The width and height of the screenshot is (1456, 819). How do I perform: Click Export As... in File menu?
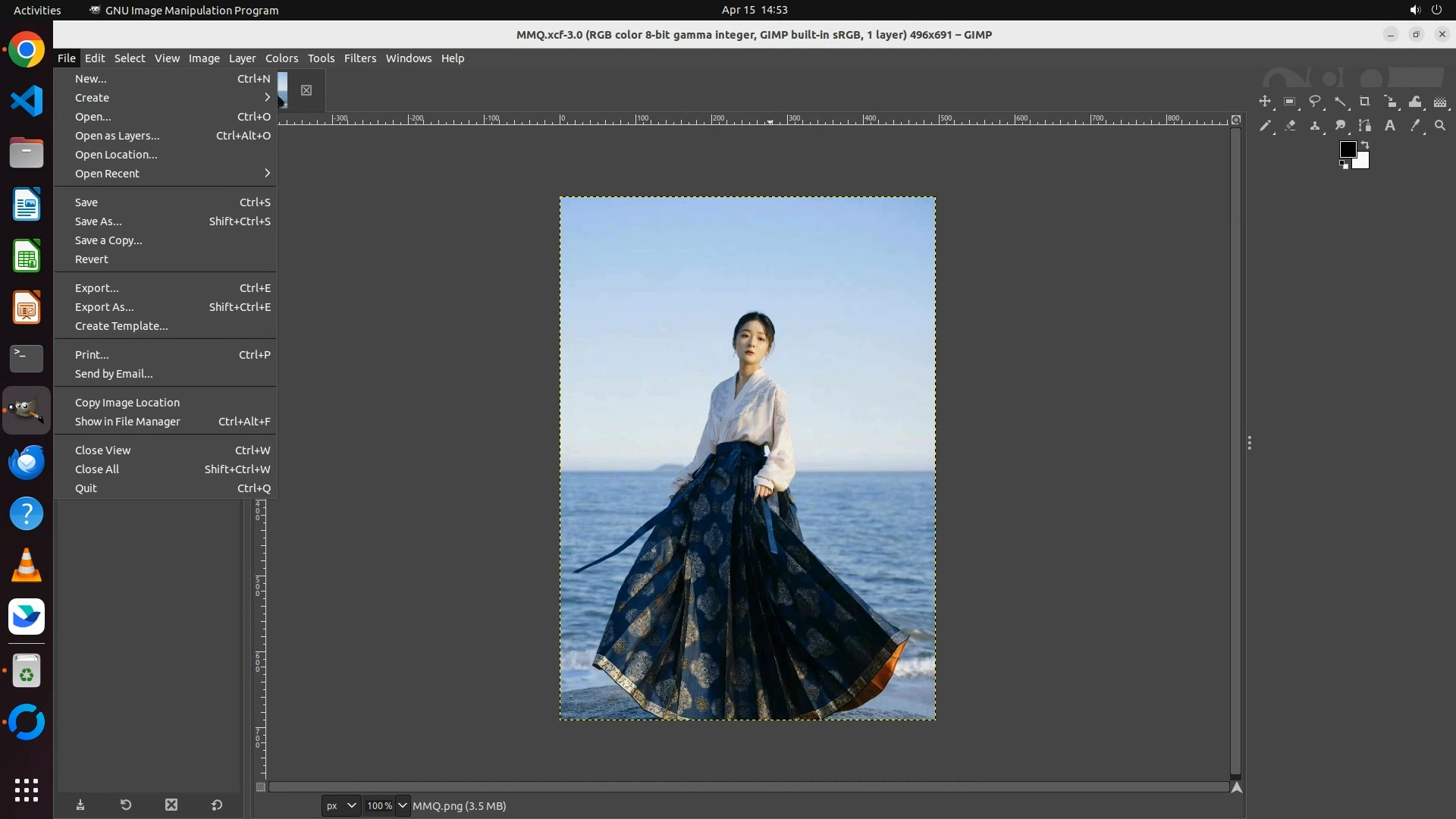tap(105, 307)
